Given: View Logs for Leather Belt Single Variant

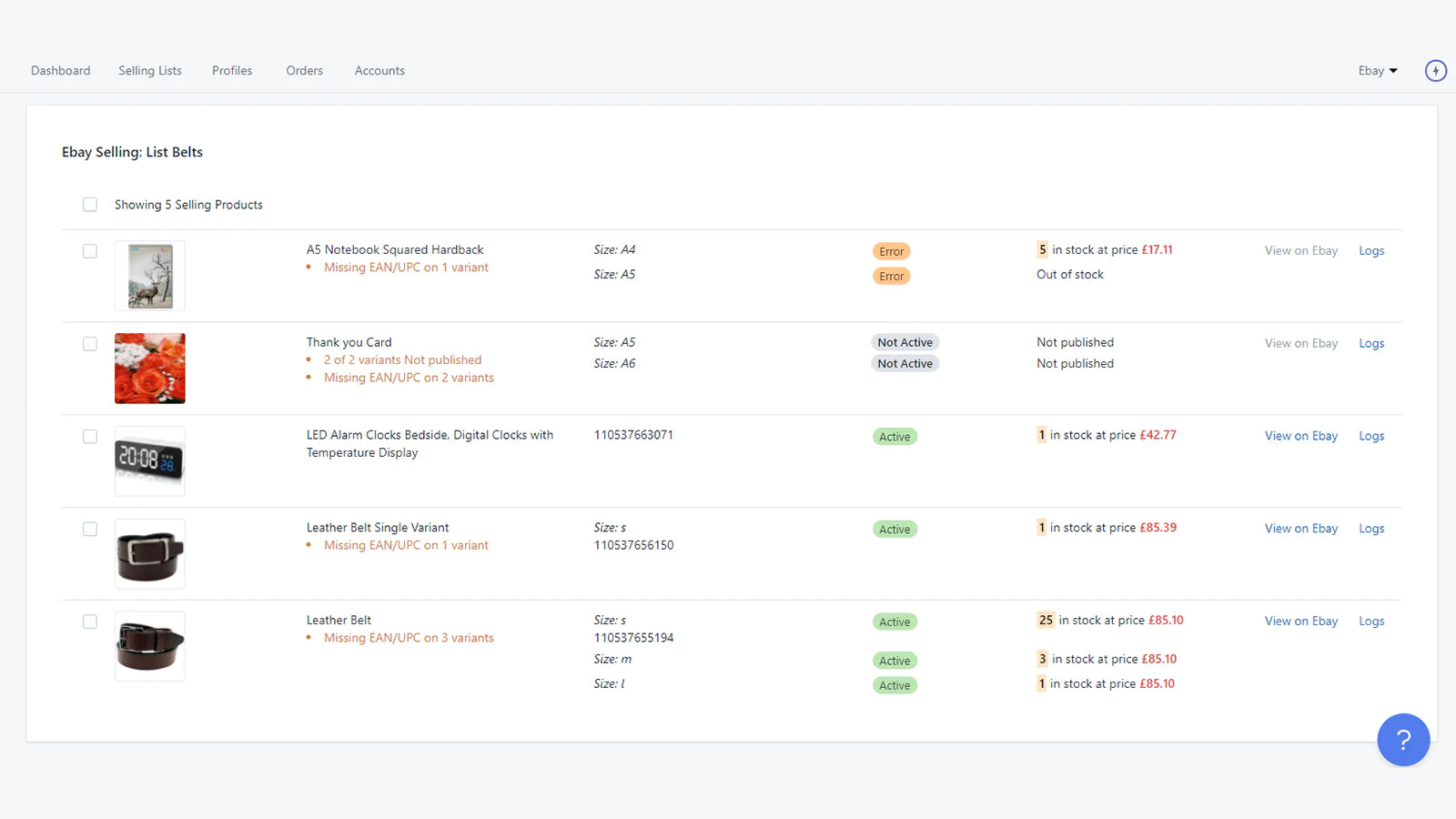Looking at the screenshot, I should coord(1371,529).
